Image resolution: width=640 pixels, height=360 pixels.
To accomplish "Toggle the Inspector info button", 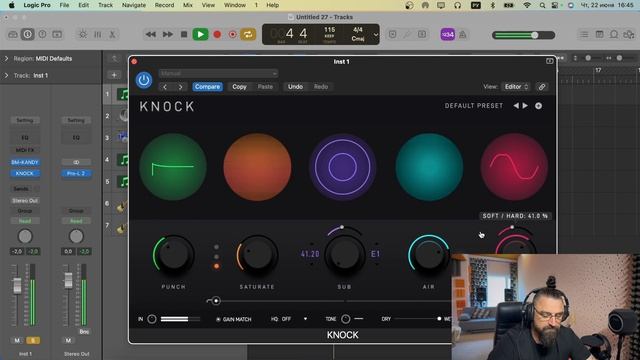I will tap(27, 35).
